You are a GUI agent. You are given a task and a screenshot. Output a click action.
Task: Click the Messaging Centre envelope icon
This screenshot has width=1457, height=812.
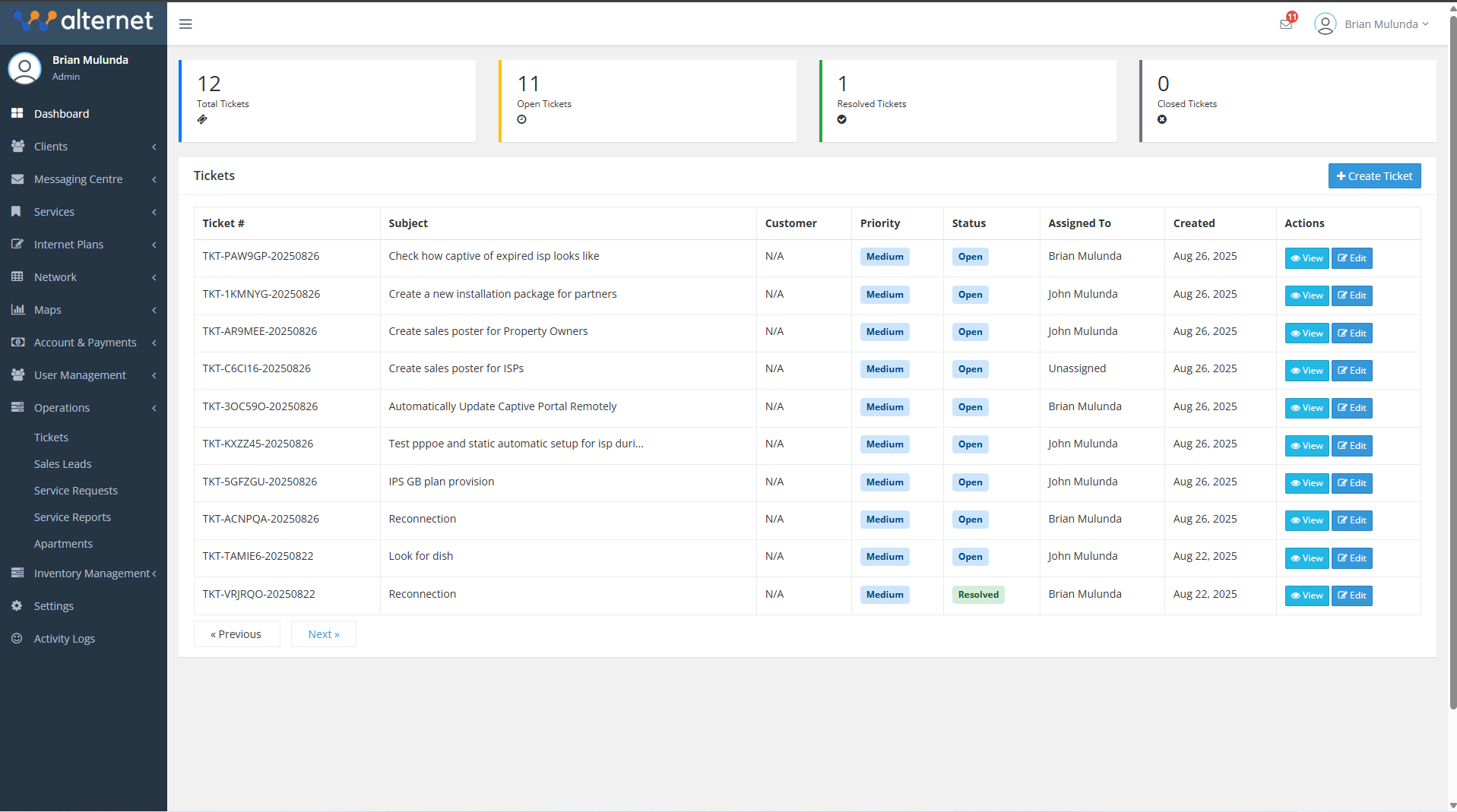[x=17, y=179]
